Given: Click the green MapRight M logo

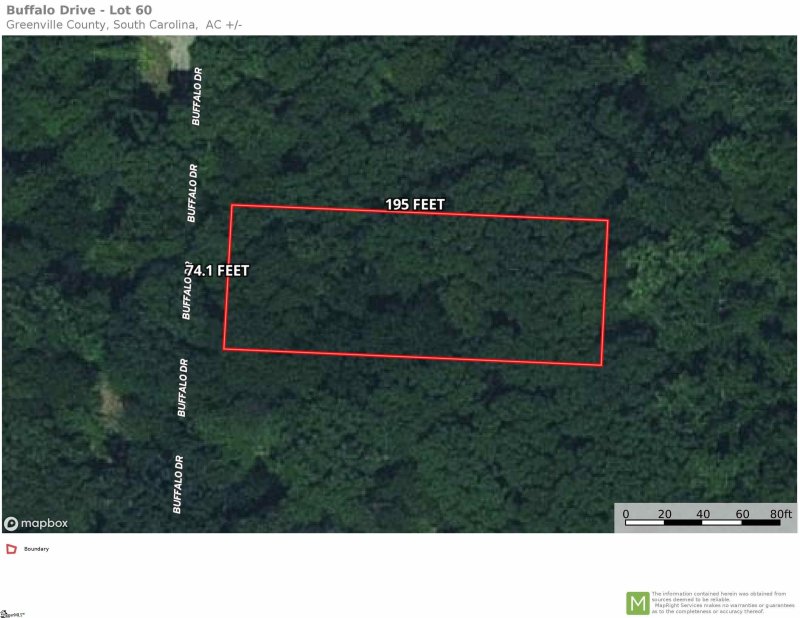Looking at the screenshot, I should click(x=637, y=603).
